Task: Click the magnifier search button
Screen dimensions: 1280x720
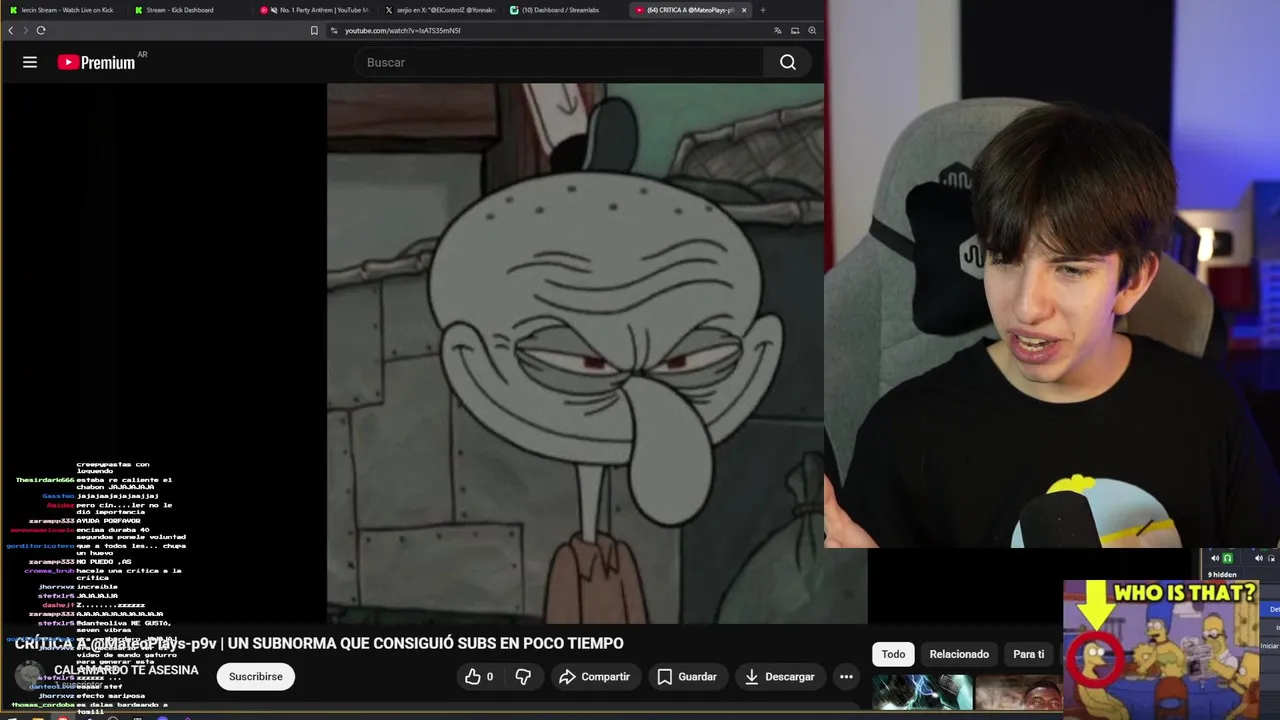Action: tap(788, 62)
